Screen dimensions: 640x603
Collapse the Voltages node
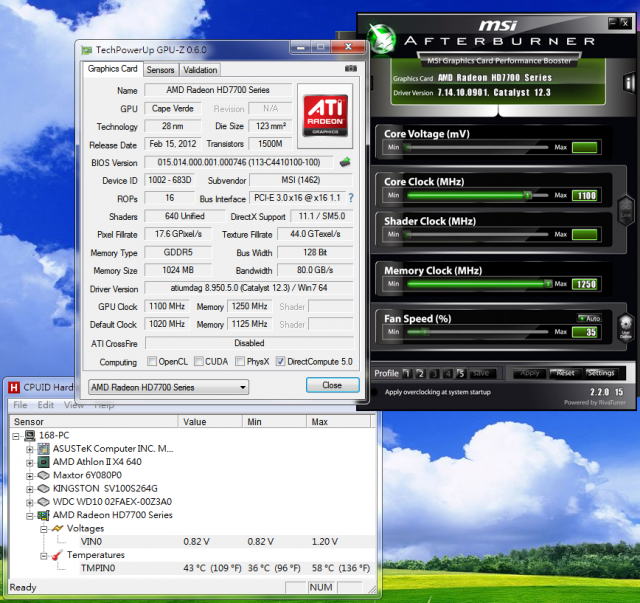coord(43,530)
